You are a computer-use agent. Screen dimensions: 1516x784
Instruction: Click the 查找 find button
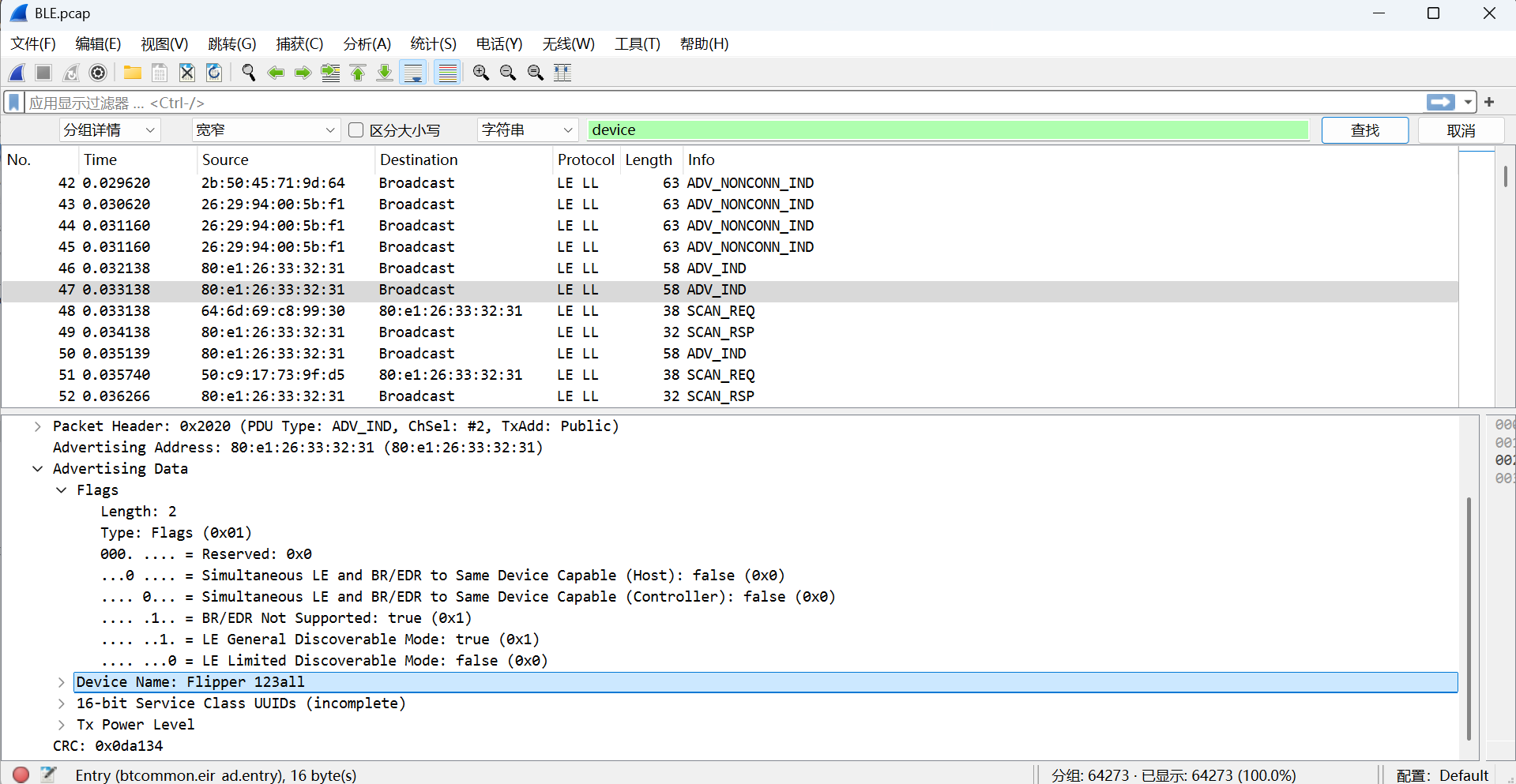tap(1365, 130)
